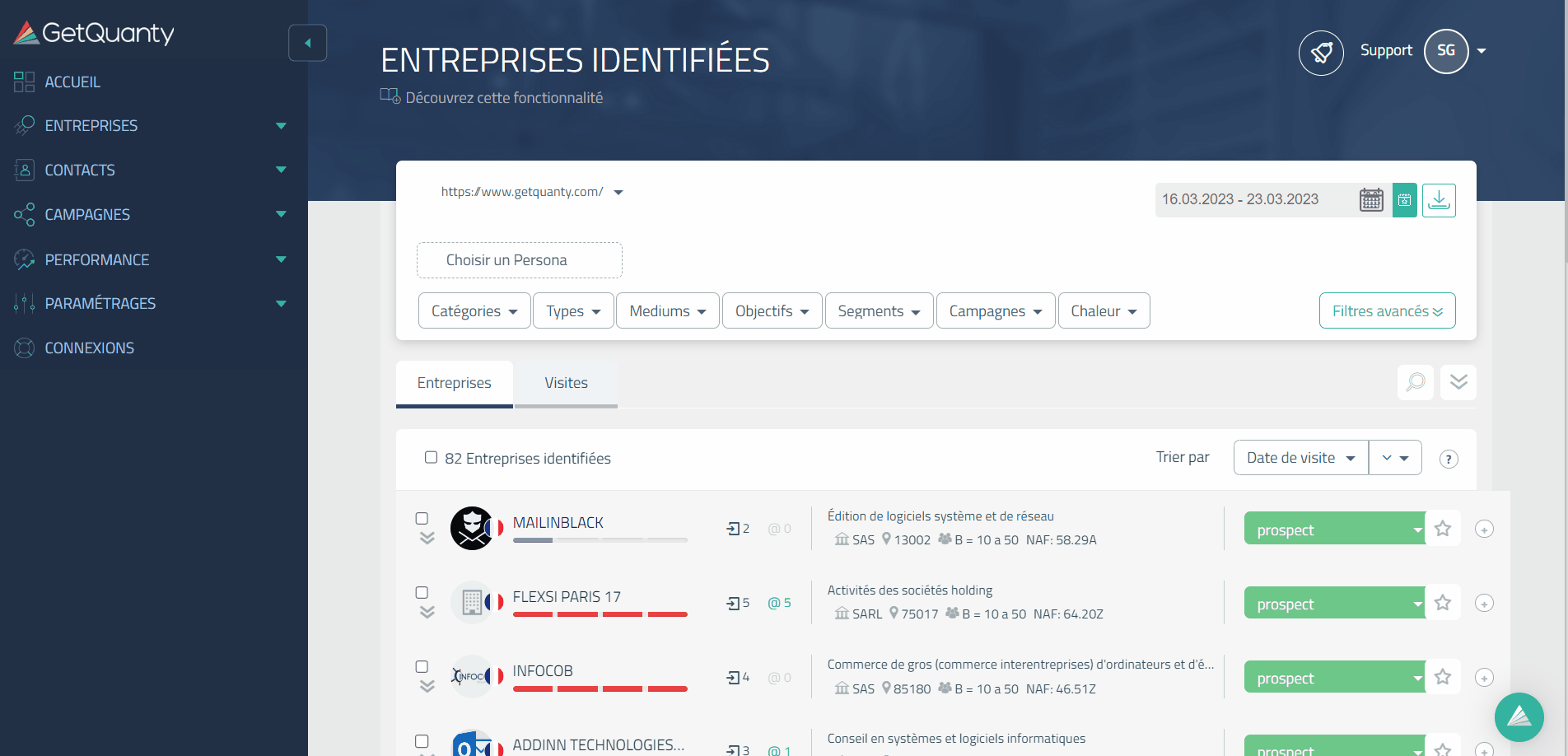Open Filtres avancés
The image size is (1568, 756).
[x=1388, y=310]
